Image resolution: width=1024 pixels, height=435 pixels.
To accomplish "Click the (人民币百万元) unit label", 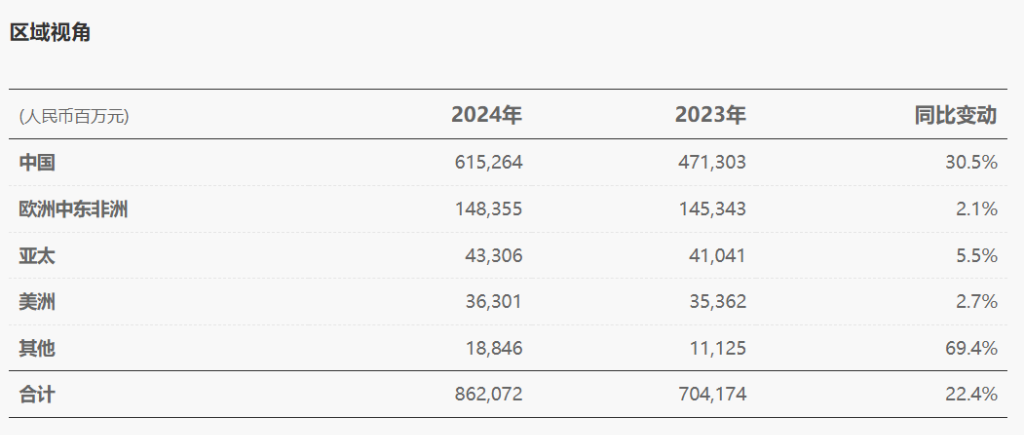I will [x=74, y=116].
